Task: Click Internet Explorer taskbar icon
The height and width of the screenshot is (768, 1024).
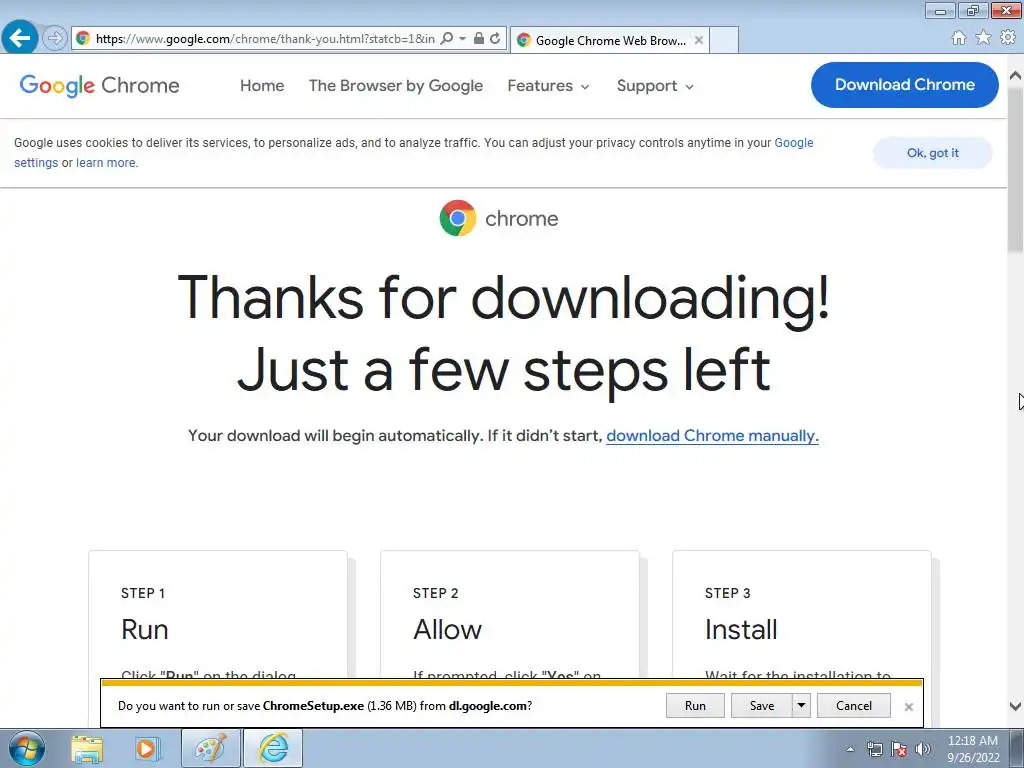Action: (x=273, y=748)
